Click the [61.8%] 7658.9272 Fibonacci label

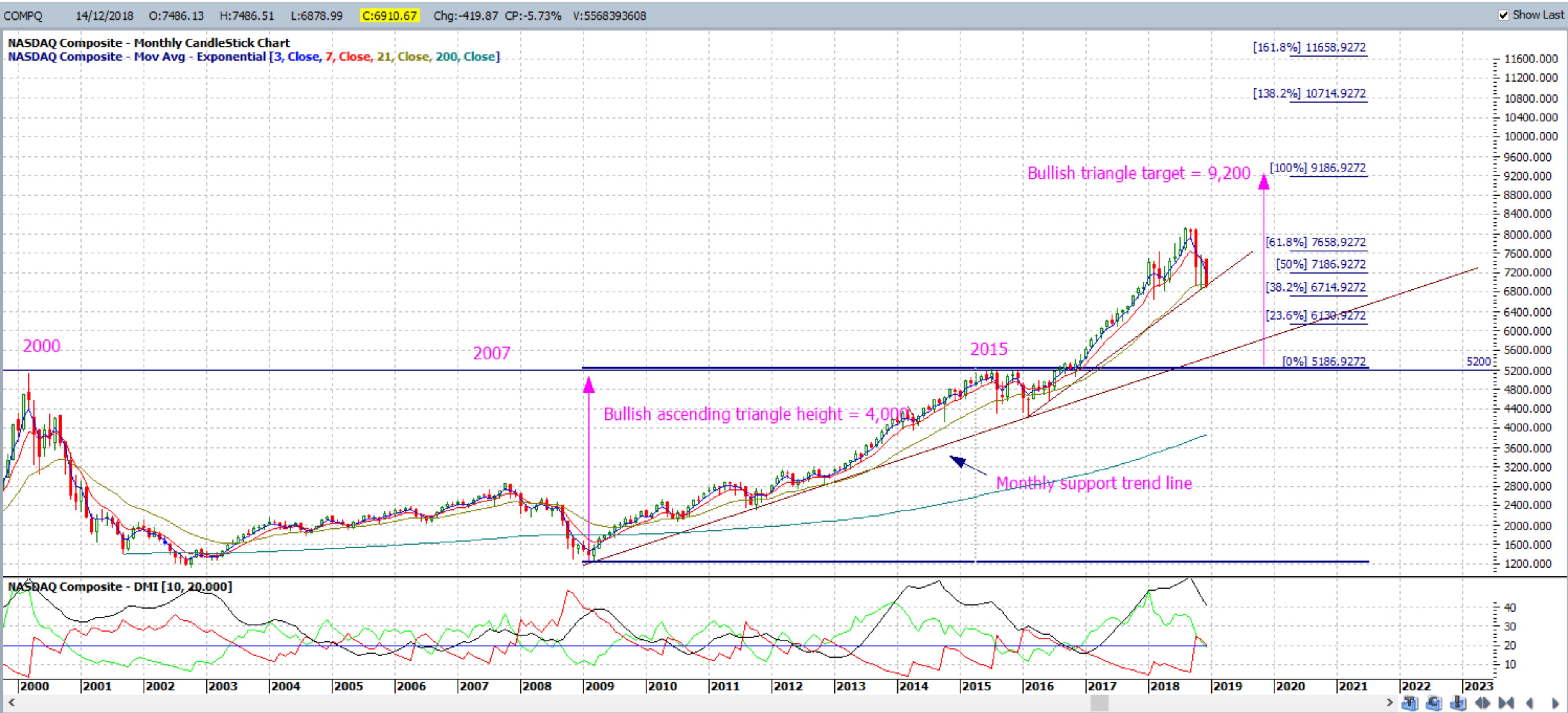[x=1316, y=242]
